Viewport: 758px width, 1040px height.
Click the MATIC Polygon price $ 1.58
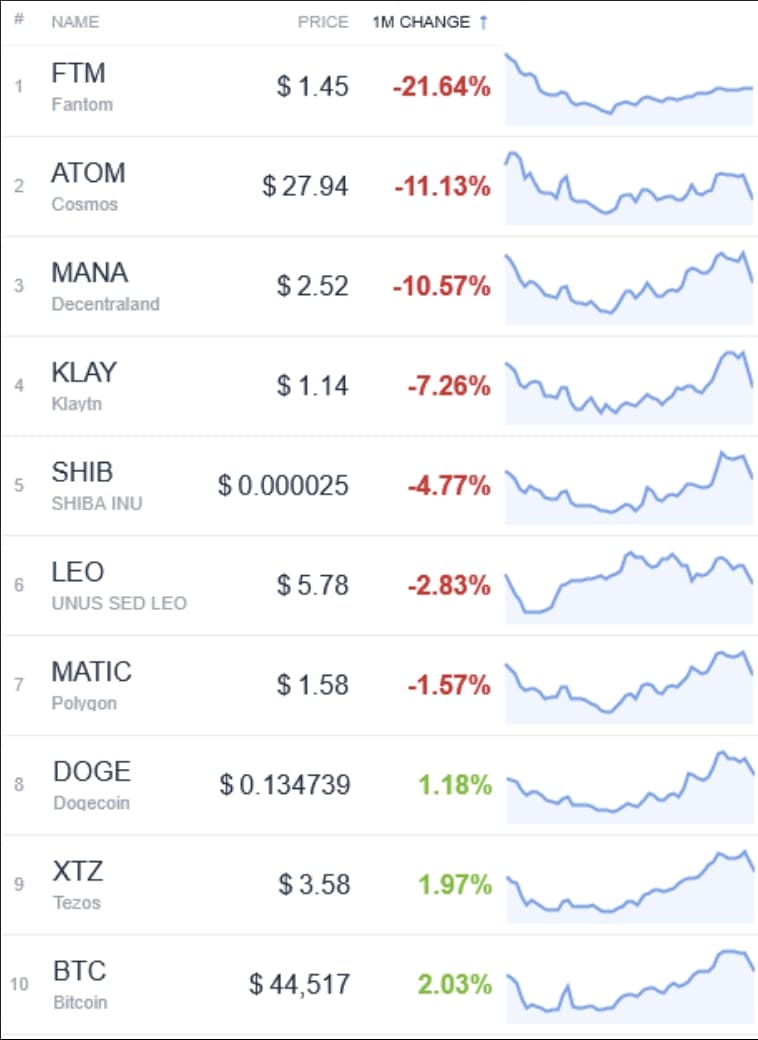(x=312, y=685)
